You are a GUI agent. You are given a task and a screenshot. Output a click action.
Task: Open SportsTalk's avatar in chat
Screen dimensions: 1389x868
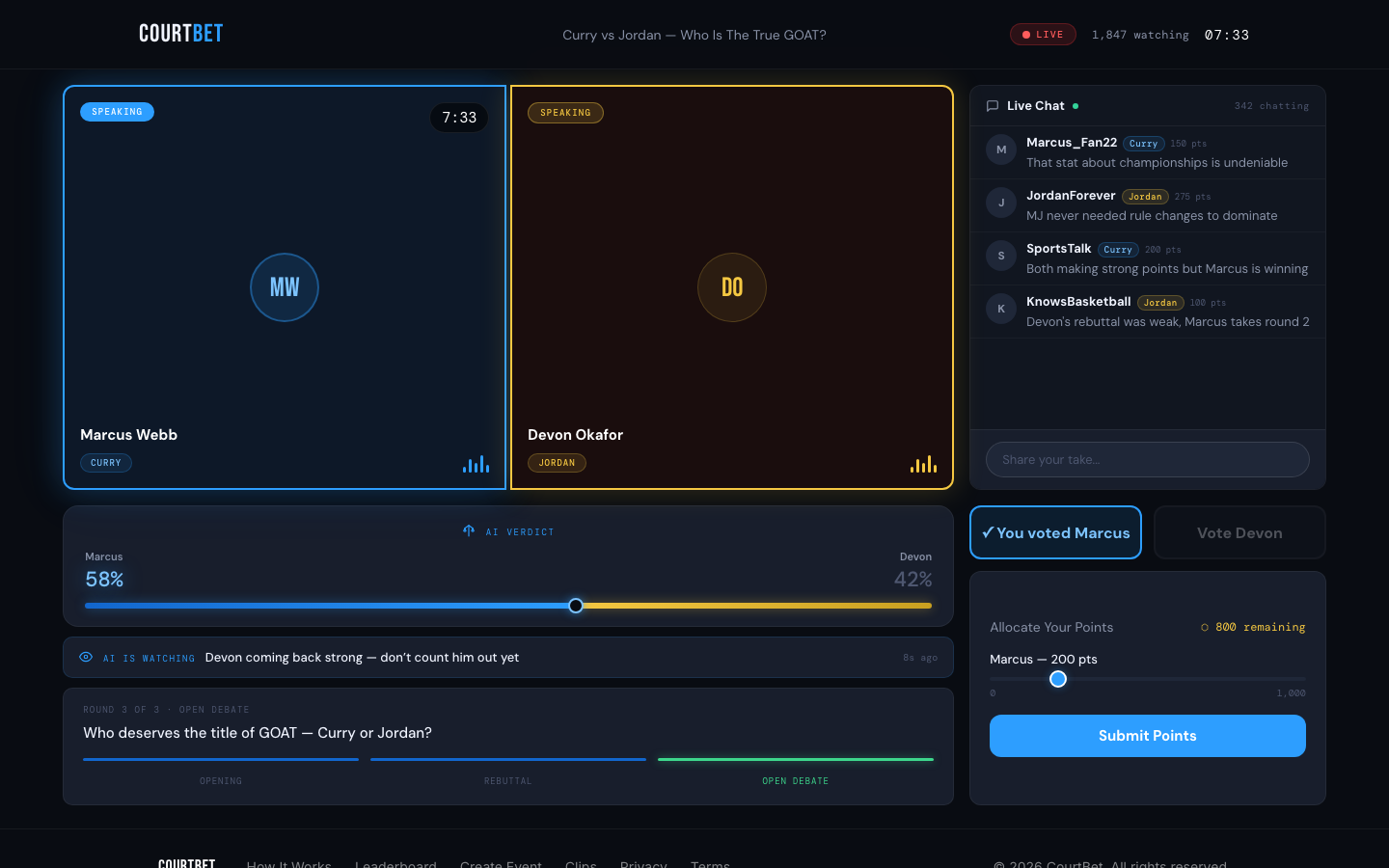(x=1001, y=256)
